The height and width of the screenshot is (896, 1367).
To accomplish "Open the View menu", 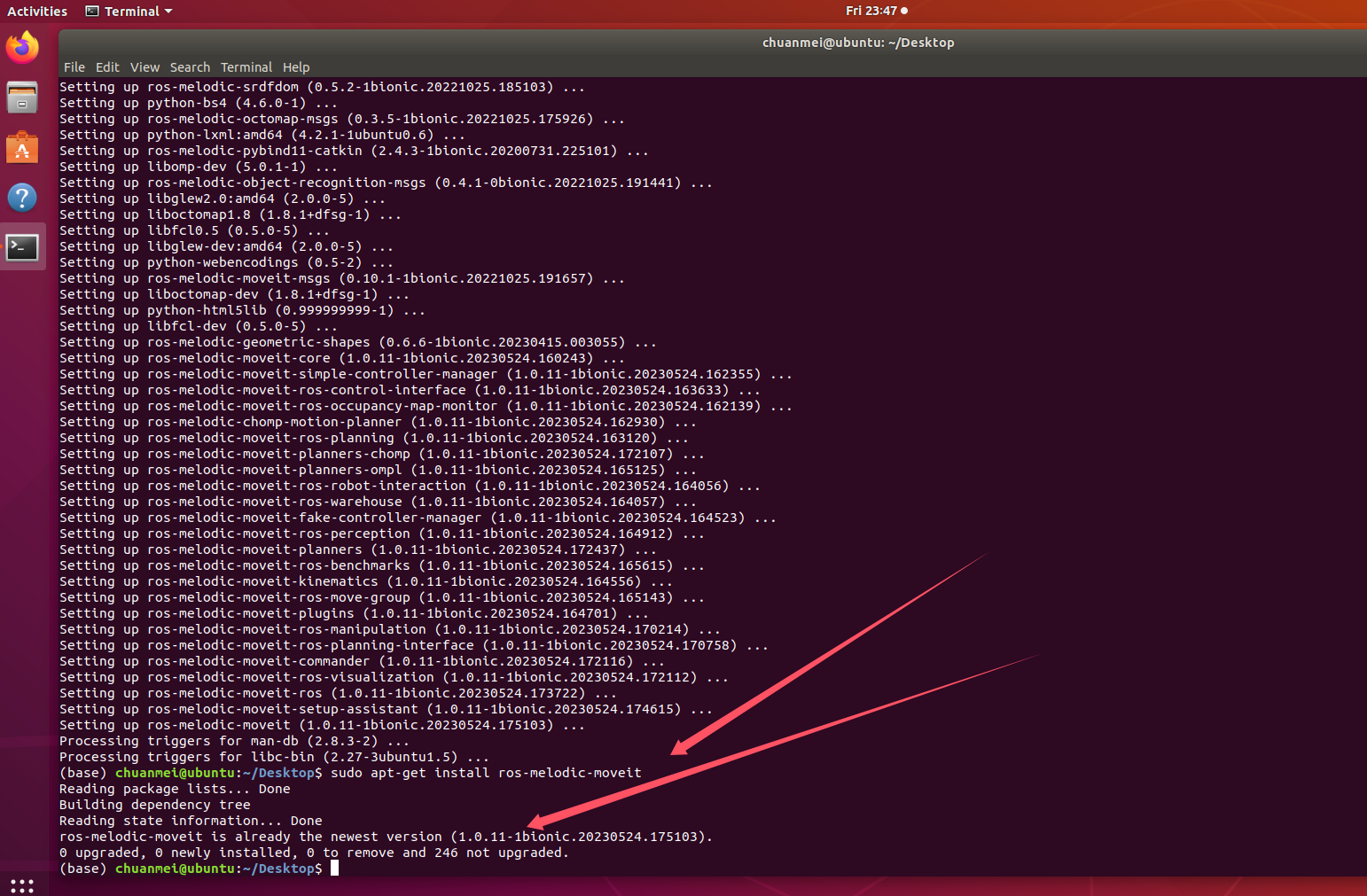I will [x=145, y=67].
